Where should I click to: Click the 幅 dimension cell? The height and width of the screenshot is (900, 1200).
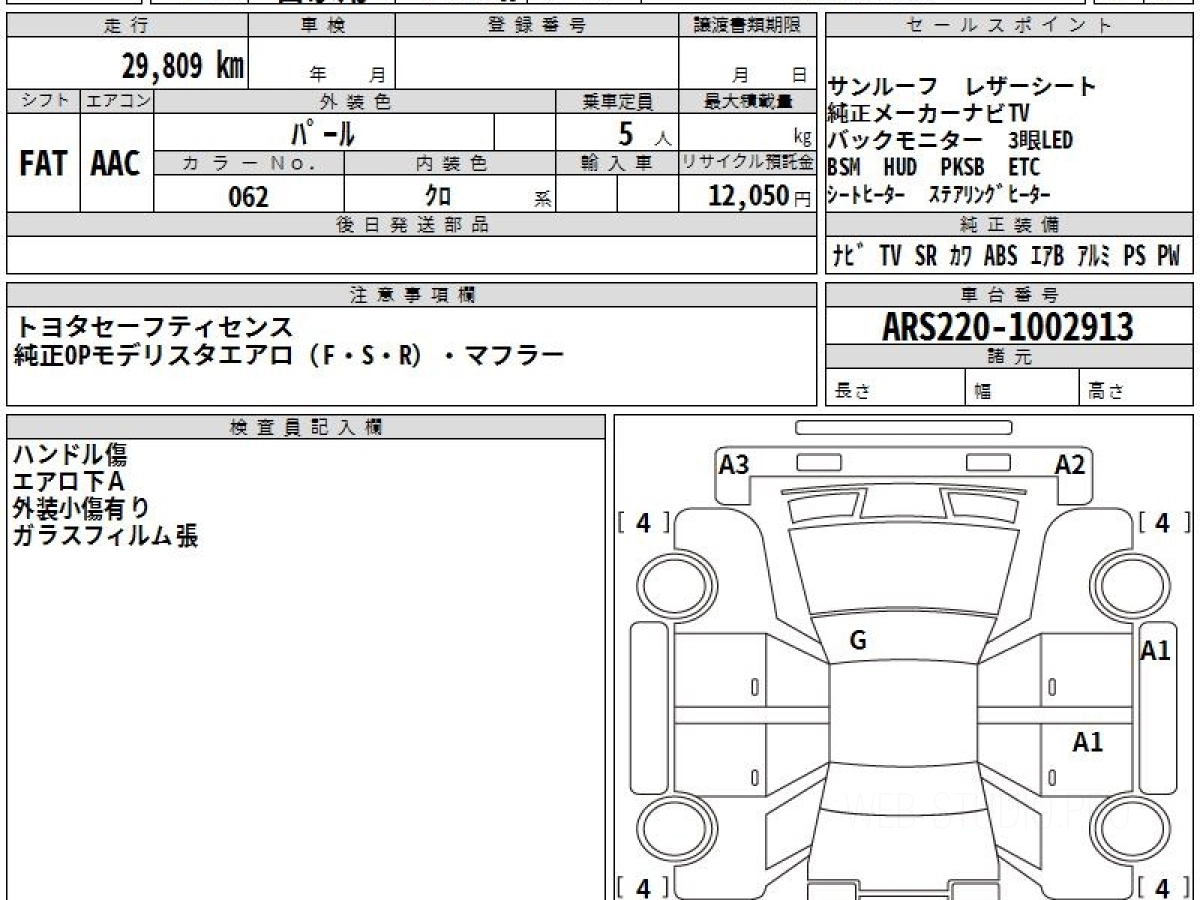[1022, 388]
